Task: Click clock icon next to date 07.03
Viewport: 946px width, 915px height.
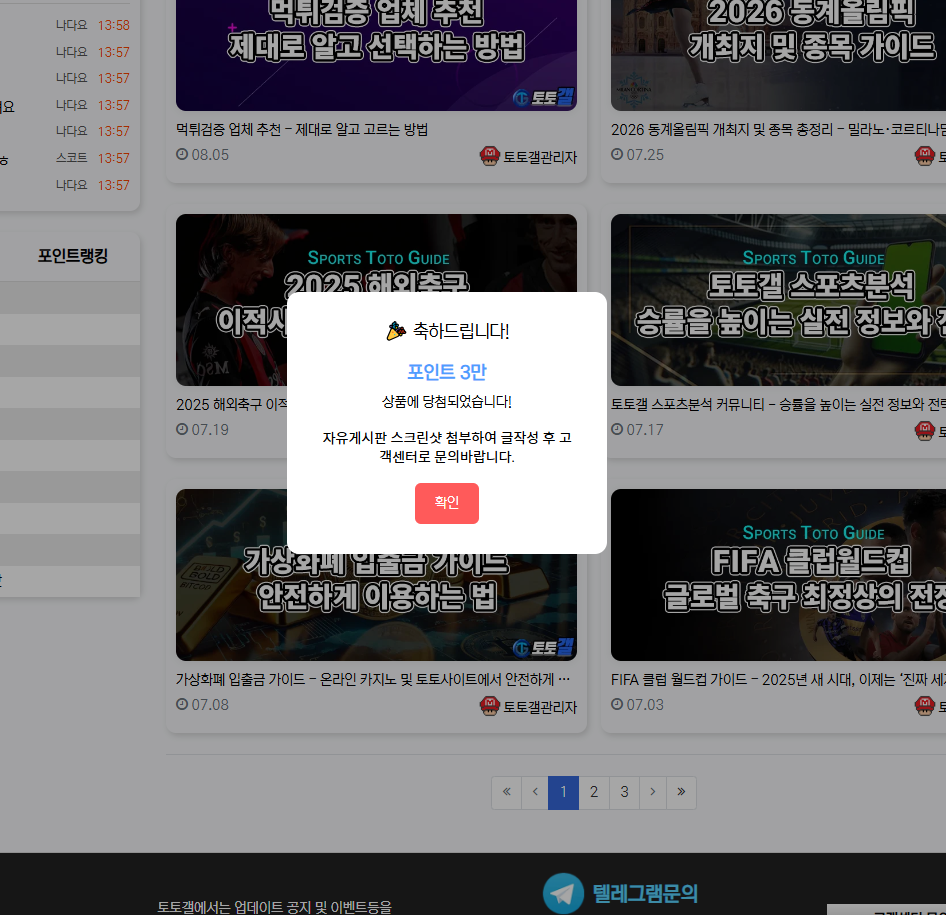Action: coord(617,704)
